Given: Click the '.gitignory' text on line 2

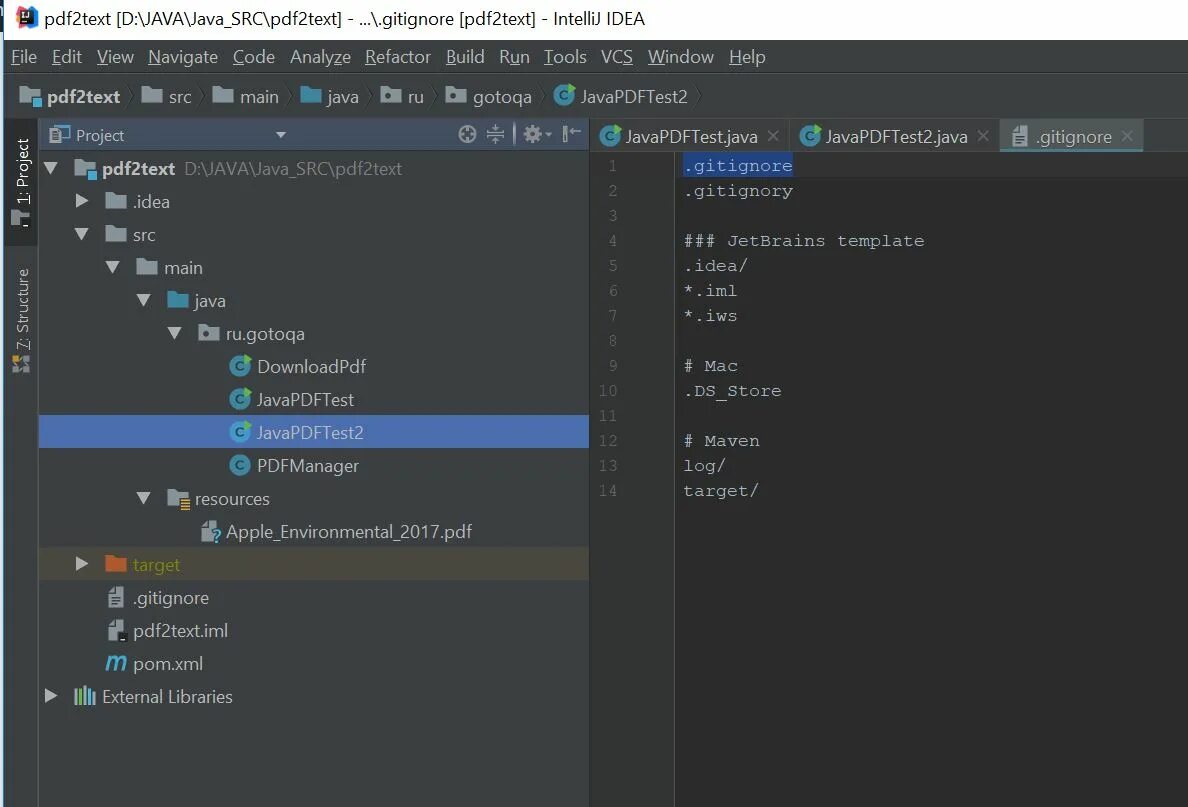Looking at the screenshot, I should click(x=738, y=191).
